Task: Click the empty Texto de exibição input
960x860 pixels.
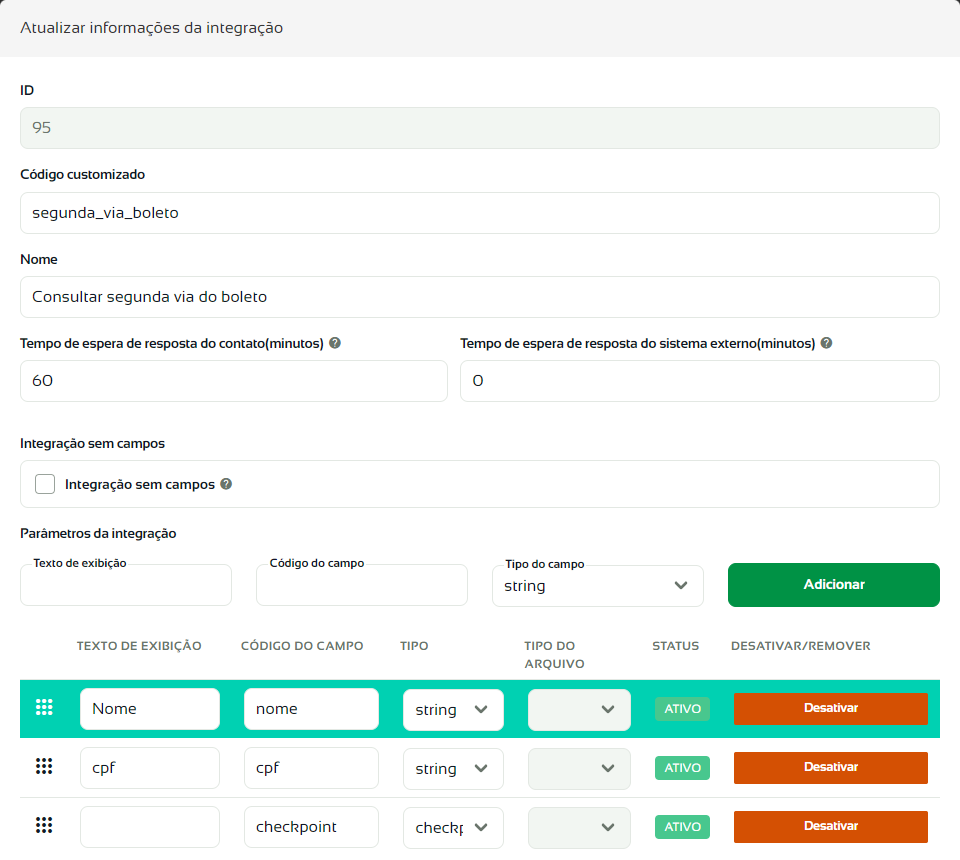Action: point(126,585)
